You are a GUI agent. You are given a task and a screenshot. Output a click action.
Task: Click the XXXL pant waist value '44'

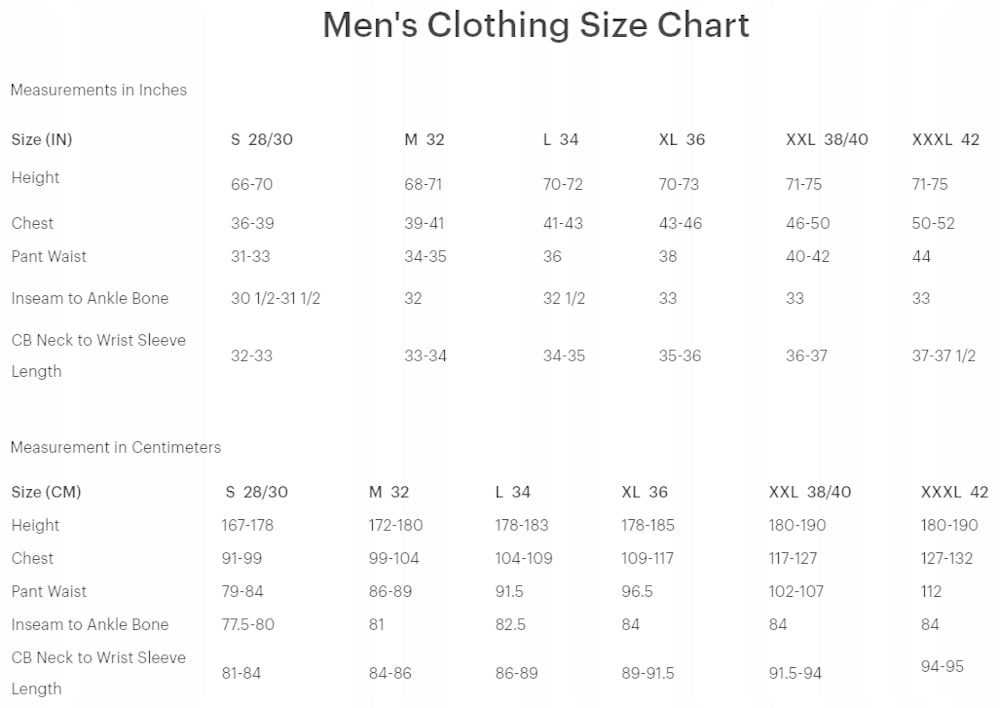pos(921,256)
